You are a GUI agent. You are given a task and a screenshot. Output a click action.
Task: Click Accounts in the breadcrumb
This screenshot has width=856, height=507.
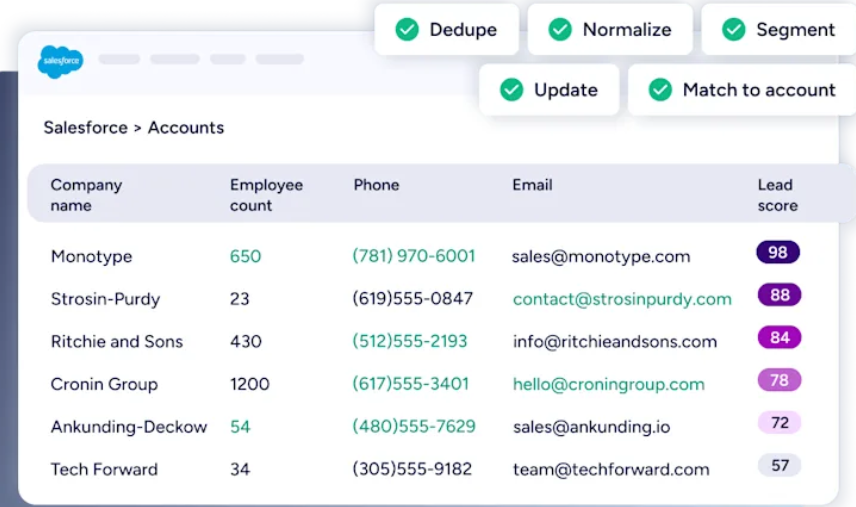(x=186, y=128)
